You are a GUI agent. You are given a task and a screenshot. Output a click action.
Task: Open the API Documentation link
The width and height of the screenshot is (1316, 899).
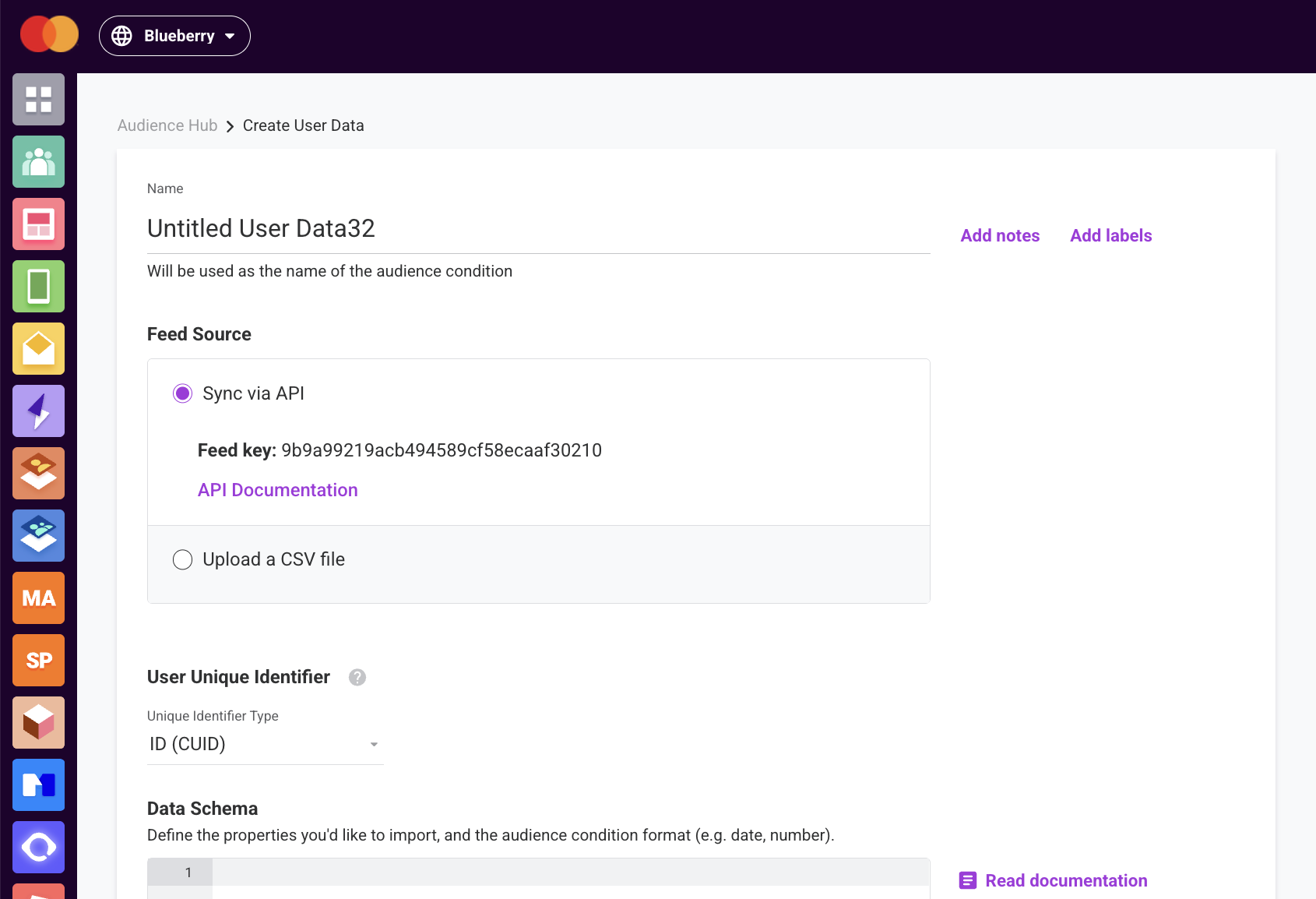pyautogui.click(x=278, y=490)
